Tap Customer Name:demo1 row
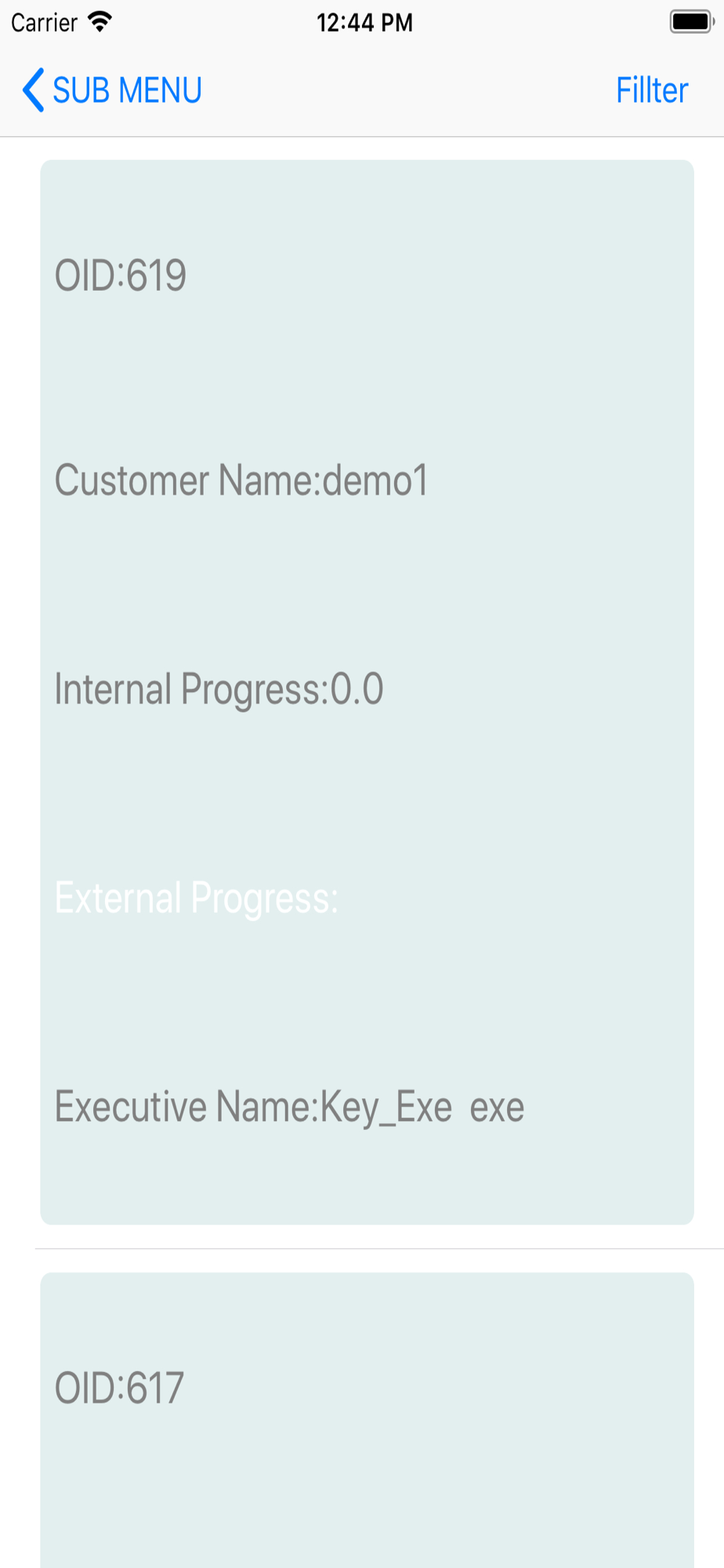The height and width of the screenshot is (1568, 724). [241, 480]
